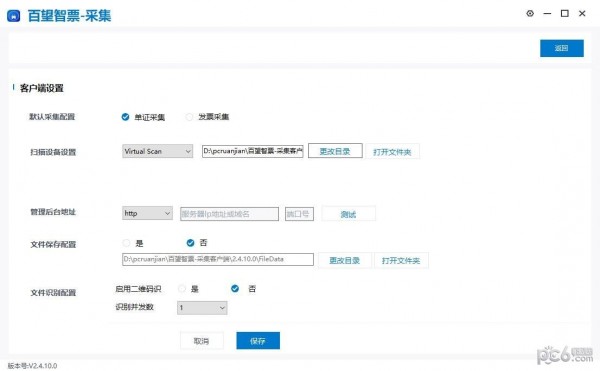600x371 pixels.
Task: Open the 识别并发数 dropdown
Action: pos(202,308)
